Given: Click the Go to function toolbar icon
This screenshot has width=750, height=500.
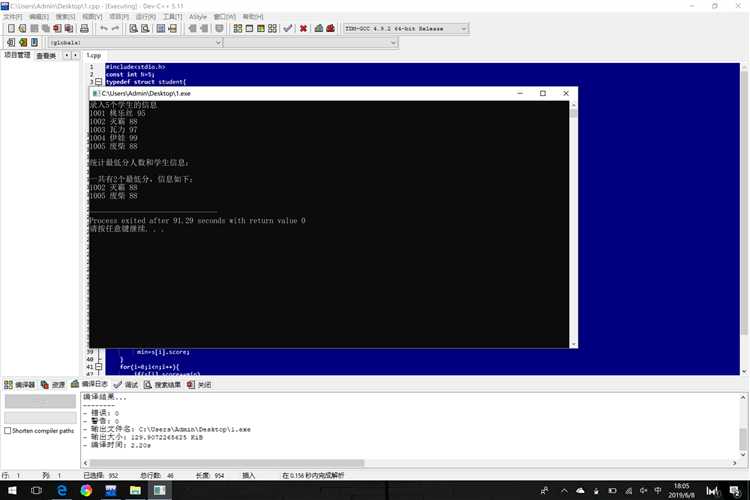Looking at the screenshot, I should tap(161, 29).
